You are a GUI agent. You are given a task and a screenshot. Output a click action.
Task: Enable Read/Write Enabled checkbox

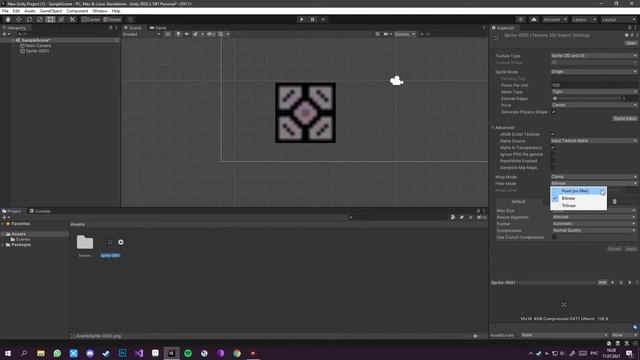pos(553,161)
